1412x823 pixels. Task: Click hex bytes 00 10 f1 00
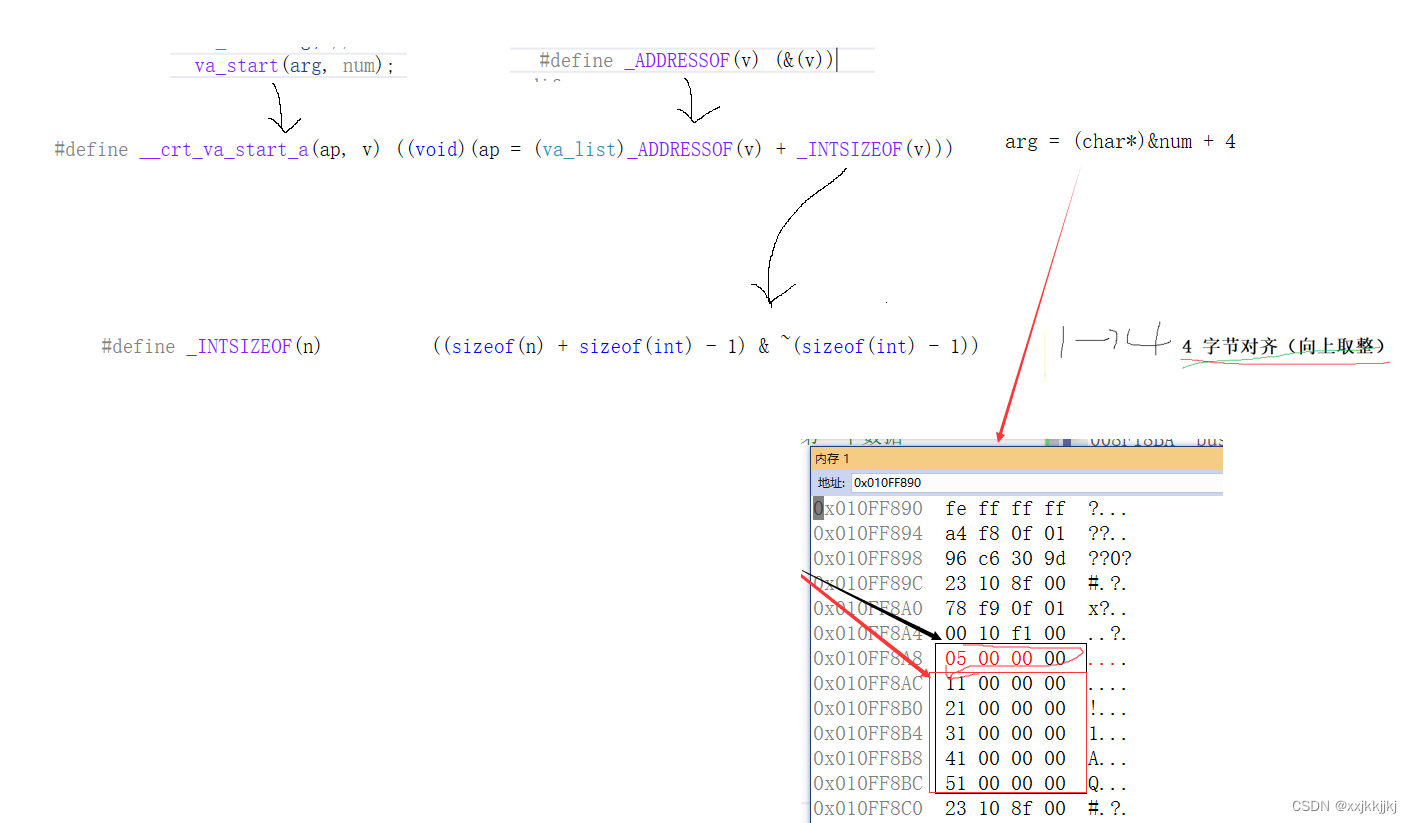(x=1005, y=634)
